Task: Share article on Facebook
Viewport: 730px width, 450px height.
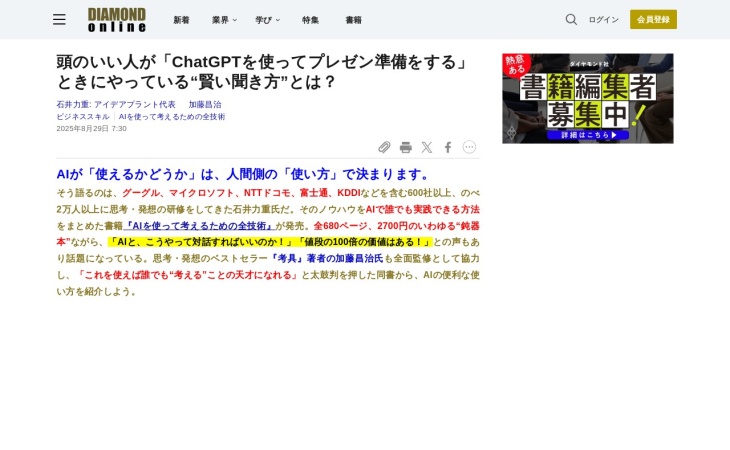Action: 448,148
